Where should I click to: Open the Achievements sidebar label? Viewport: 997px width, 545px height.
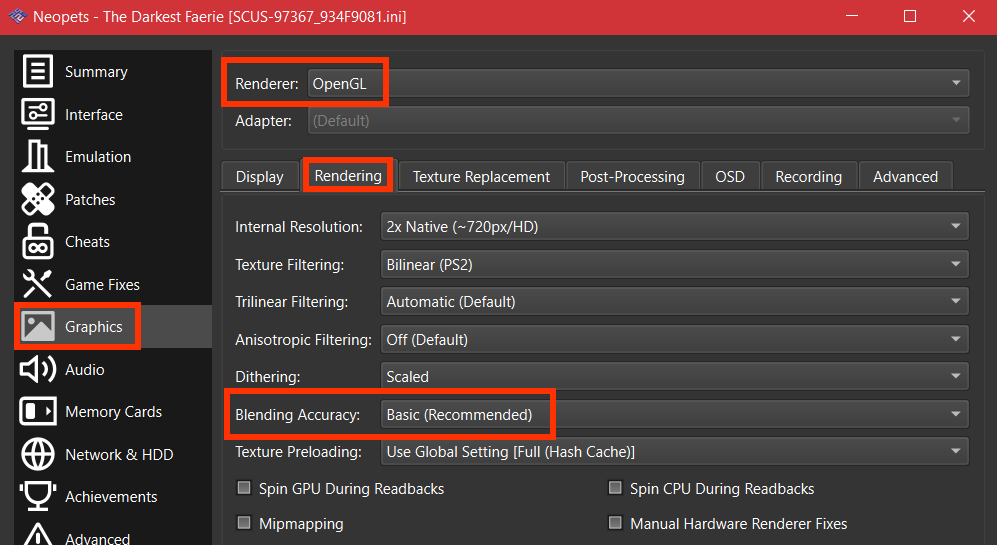pyautogui.click(x=111, y=497)
